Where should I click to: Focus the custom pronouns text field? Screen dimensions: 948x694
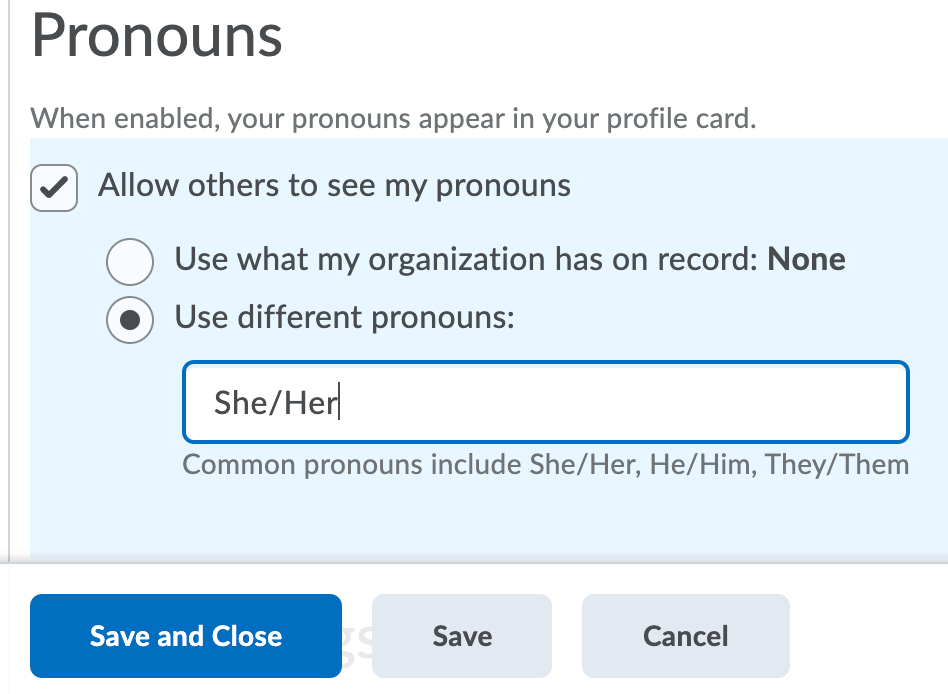coord(620,402)
